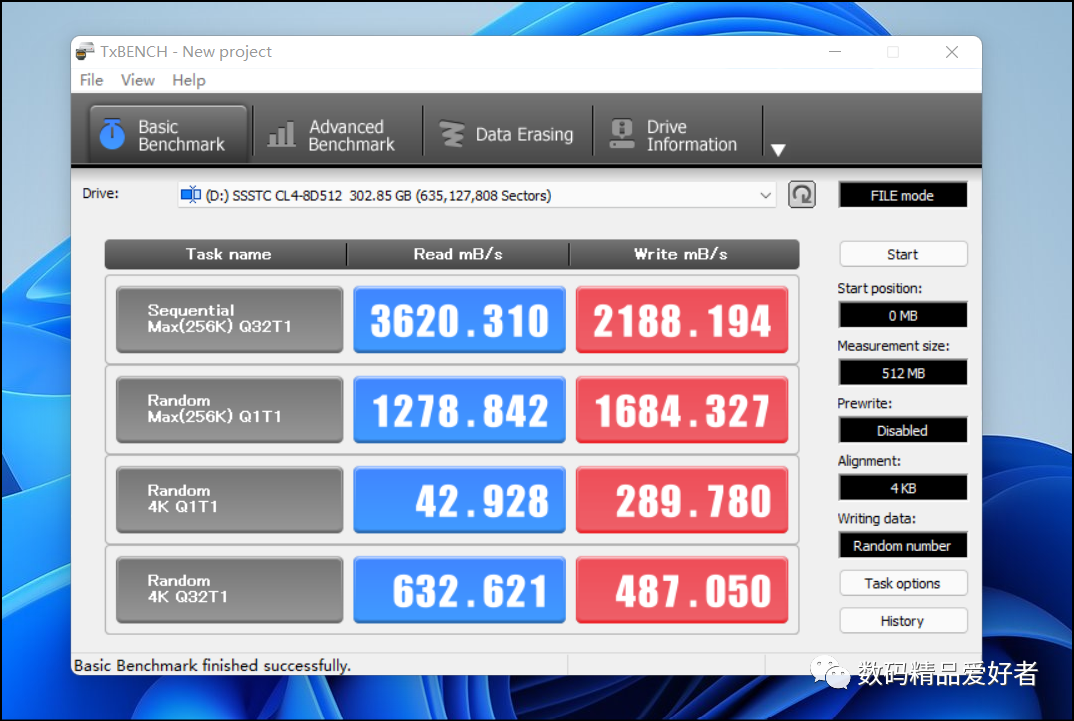Click the Write mB/s column header
Viewport: 1074px width, 721px height.
pos(682,254)
